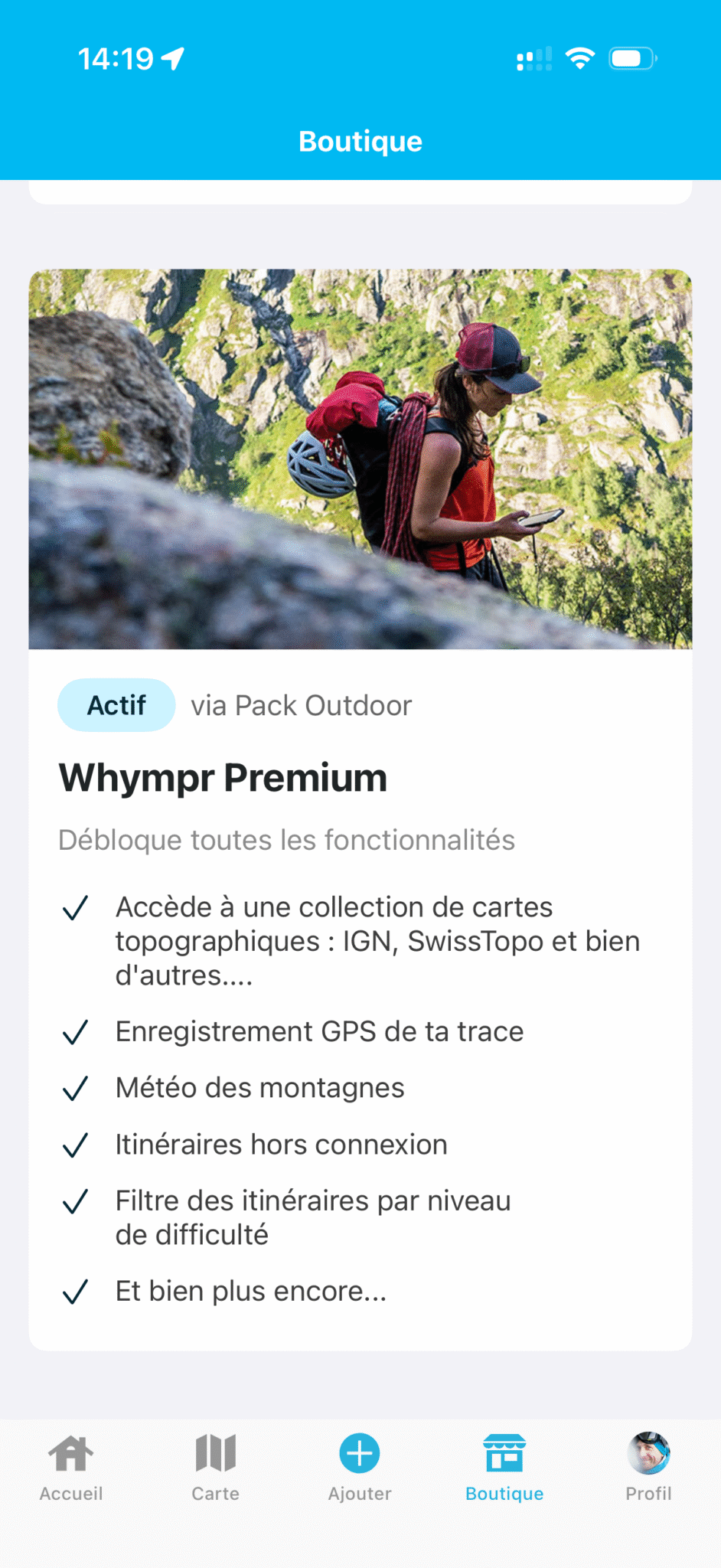Switch to the Accueil tab label
This screenshot has height=1568, width=721.
click(x=71, y=1493)
